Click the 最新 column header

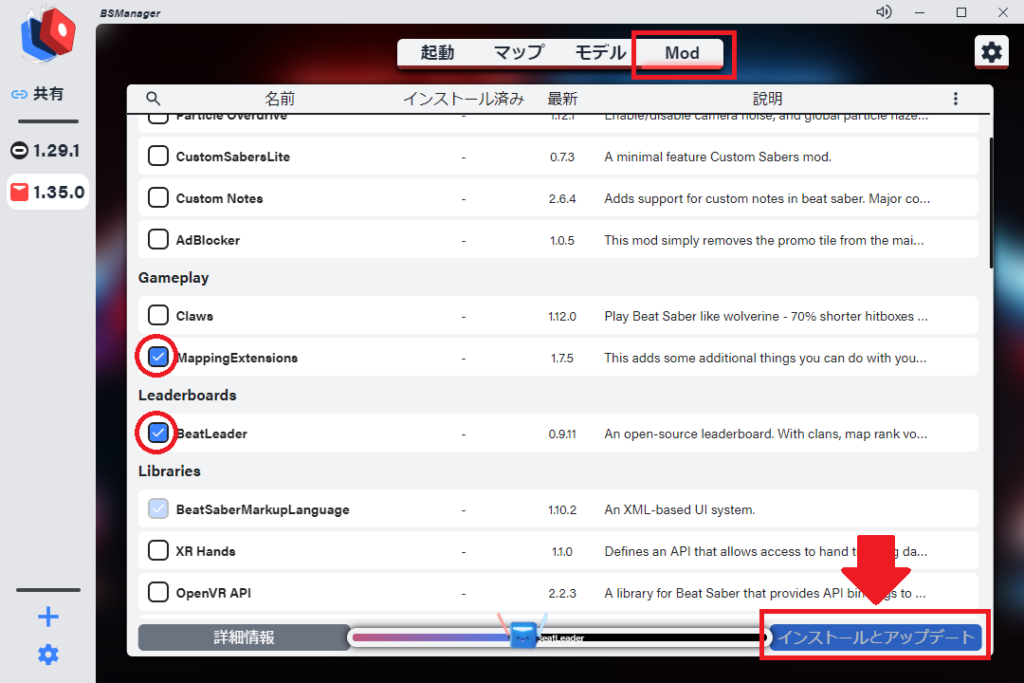(562, 99)
